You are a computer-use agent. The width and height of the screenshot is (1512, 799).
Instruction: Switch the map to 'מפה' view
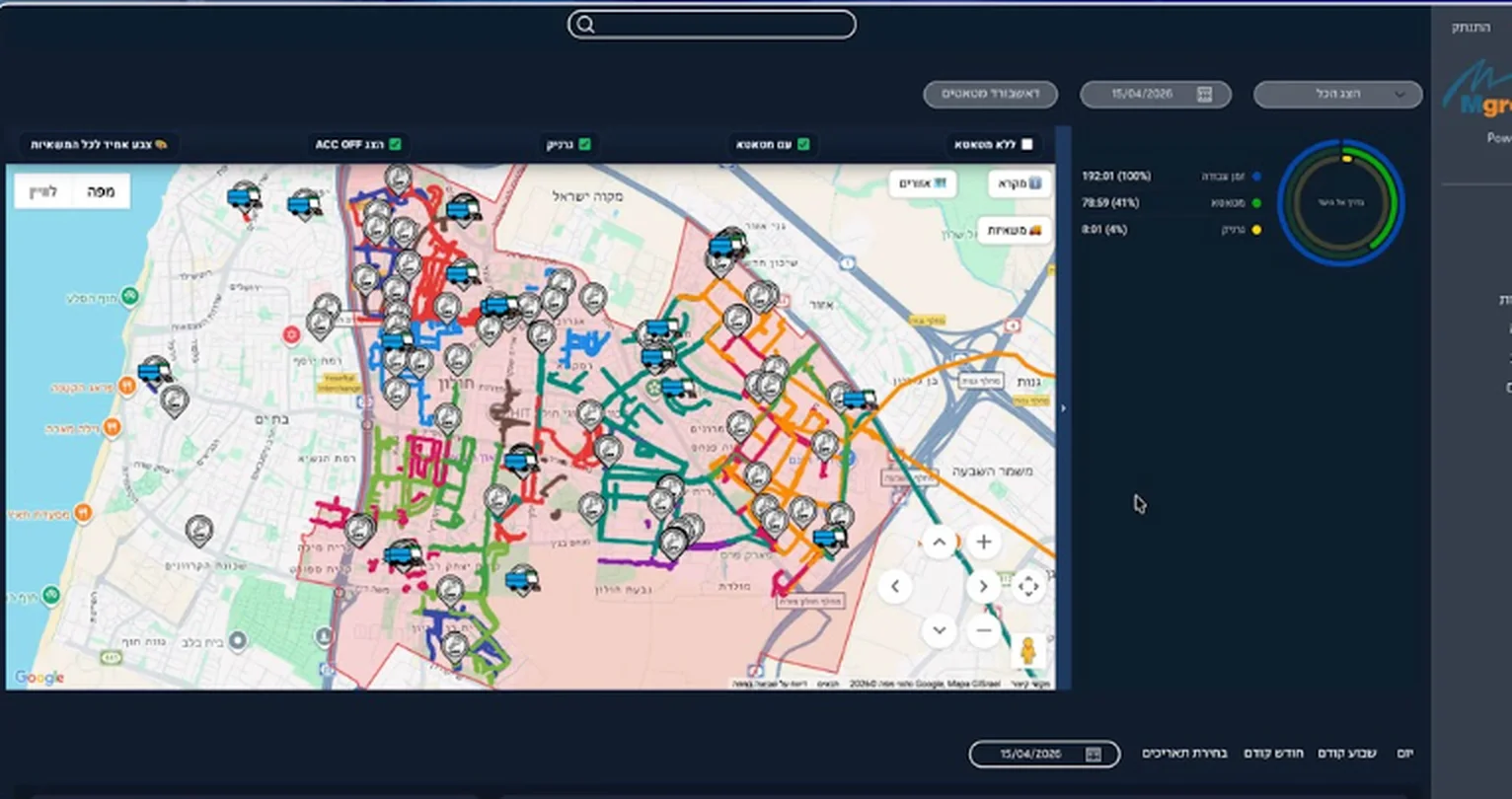pyautogui.click(x=101, y=191)
